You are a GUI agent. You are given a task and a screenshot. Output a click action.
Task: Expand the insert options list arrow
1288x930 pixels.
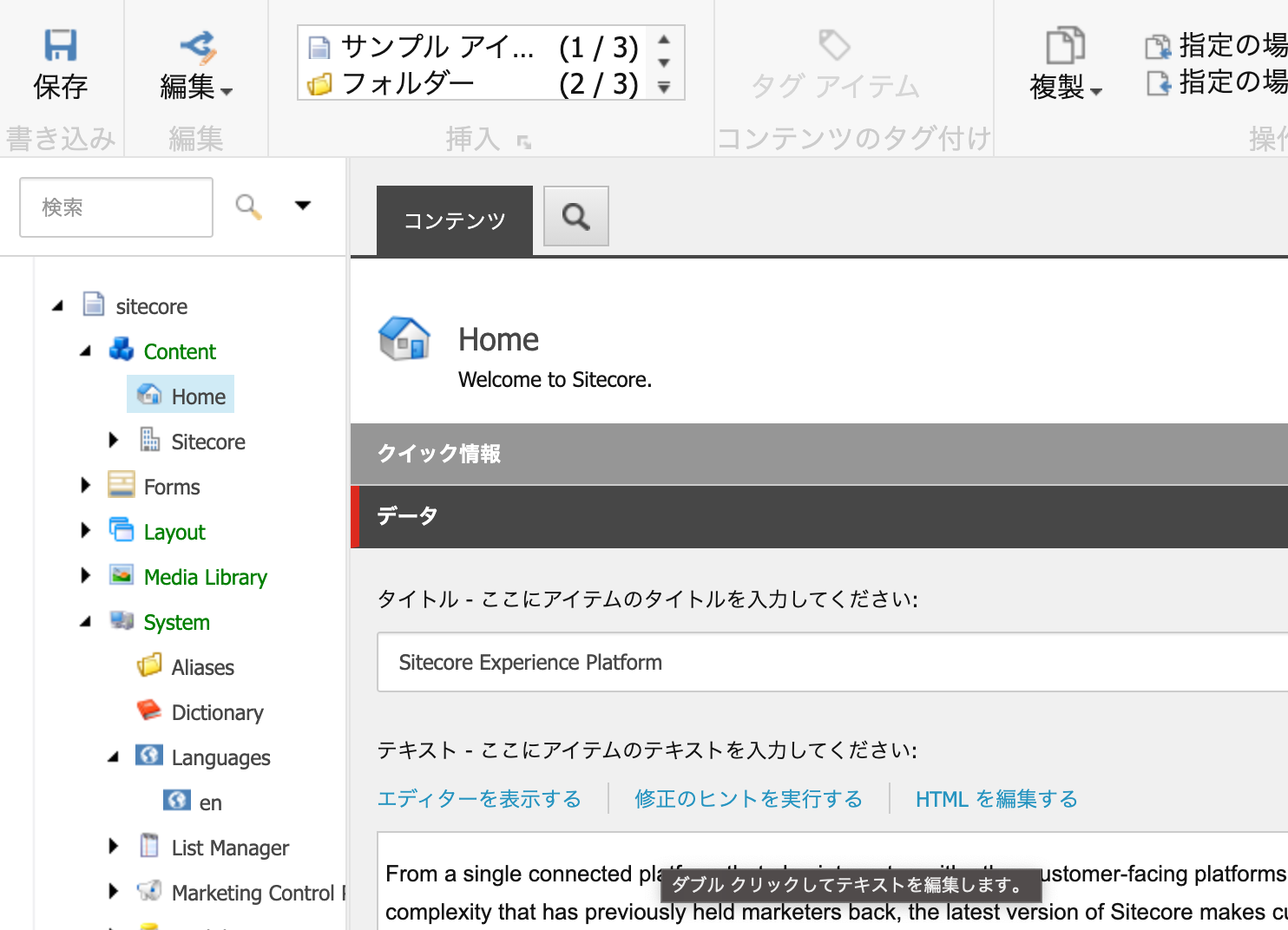click(664, 87)
